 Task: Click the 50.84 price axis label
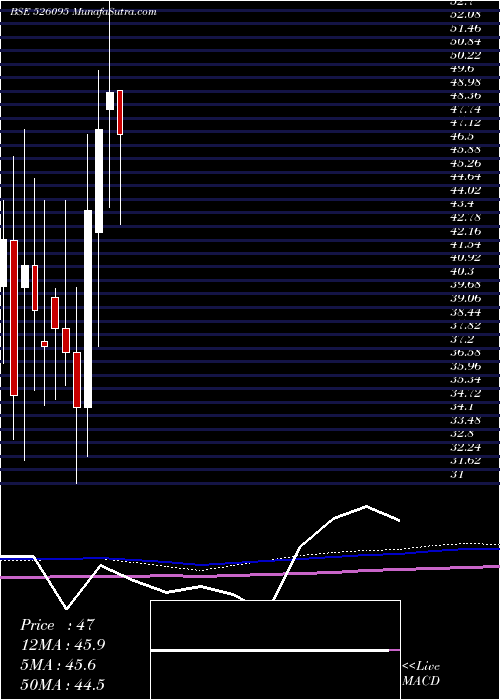pos(465,41)
